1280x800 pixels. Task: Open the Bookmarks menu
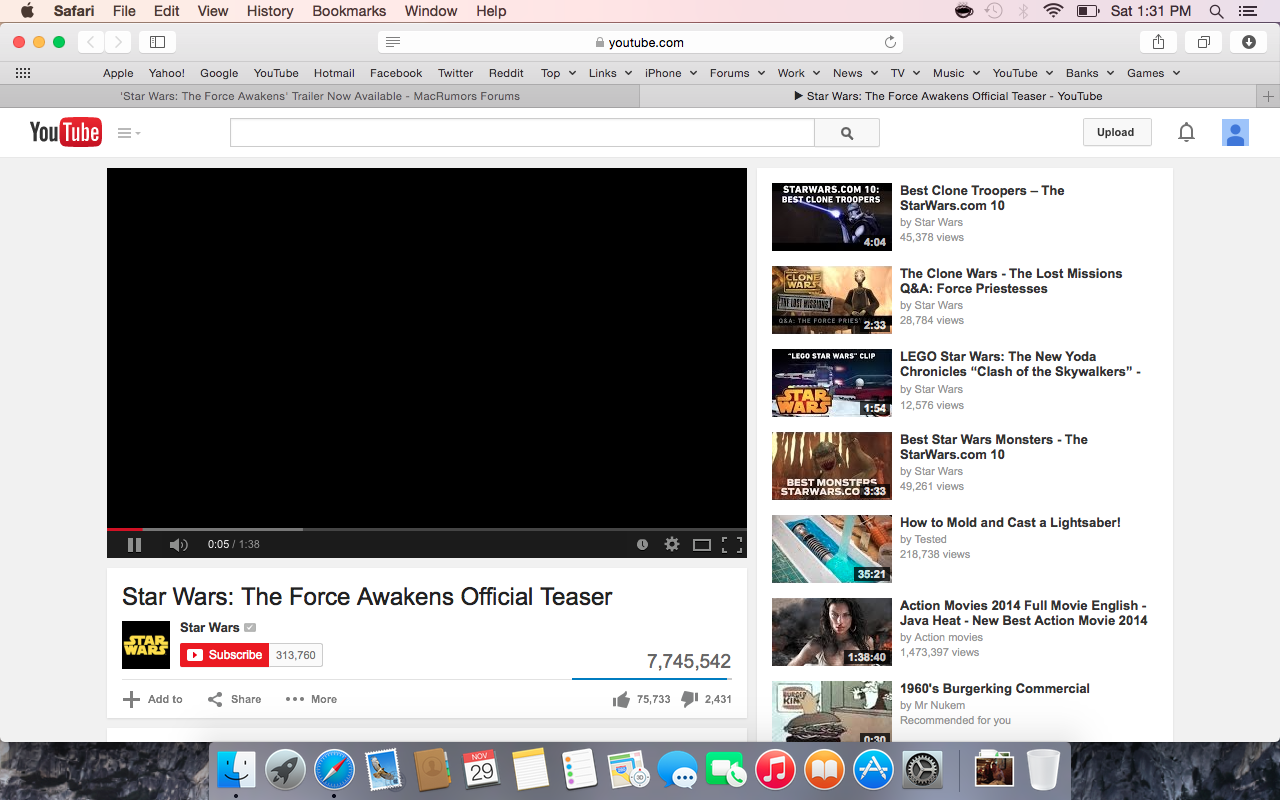[x=349, y=11]
